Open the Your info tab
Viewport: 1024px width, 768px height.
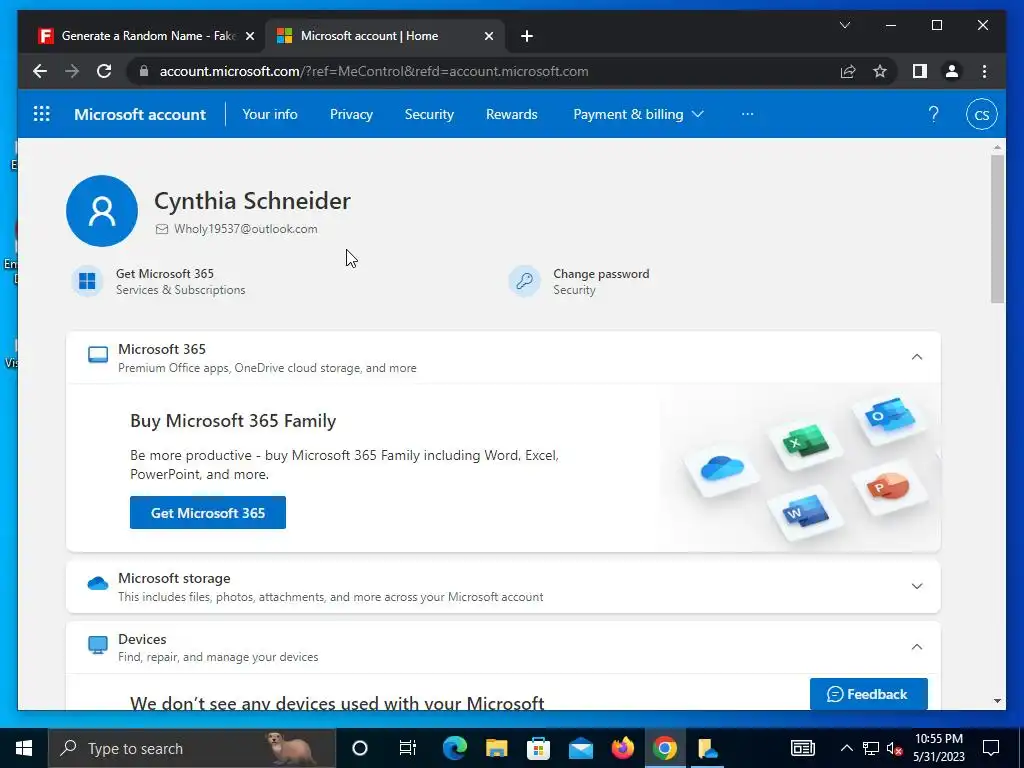pos(270,114)
